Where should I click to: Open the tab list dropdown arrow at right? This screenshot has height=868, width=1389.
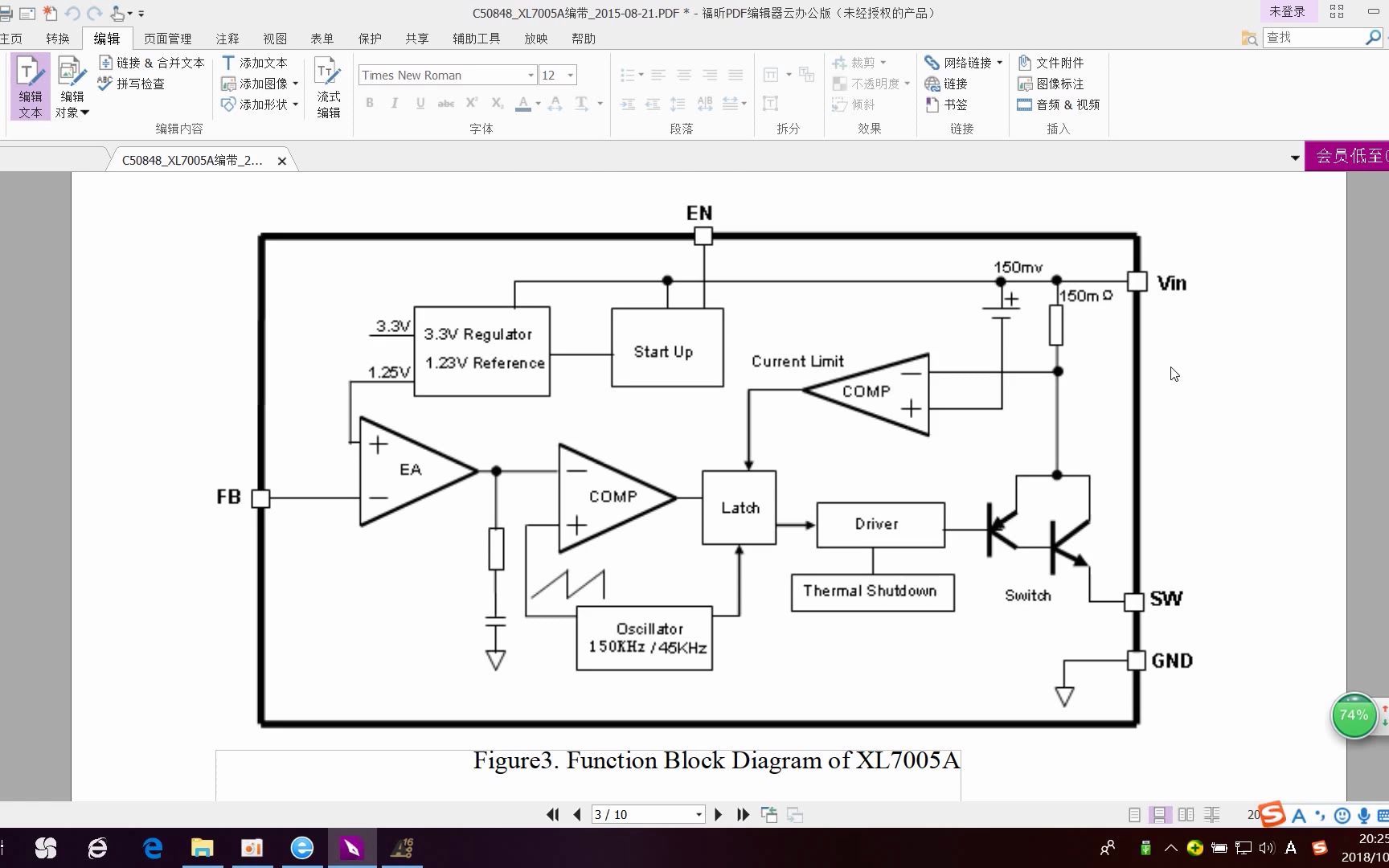coord(1295,158)
